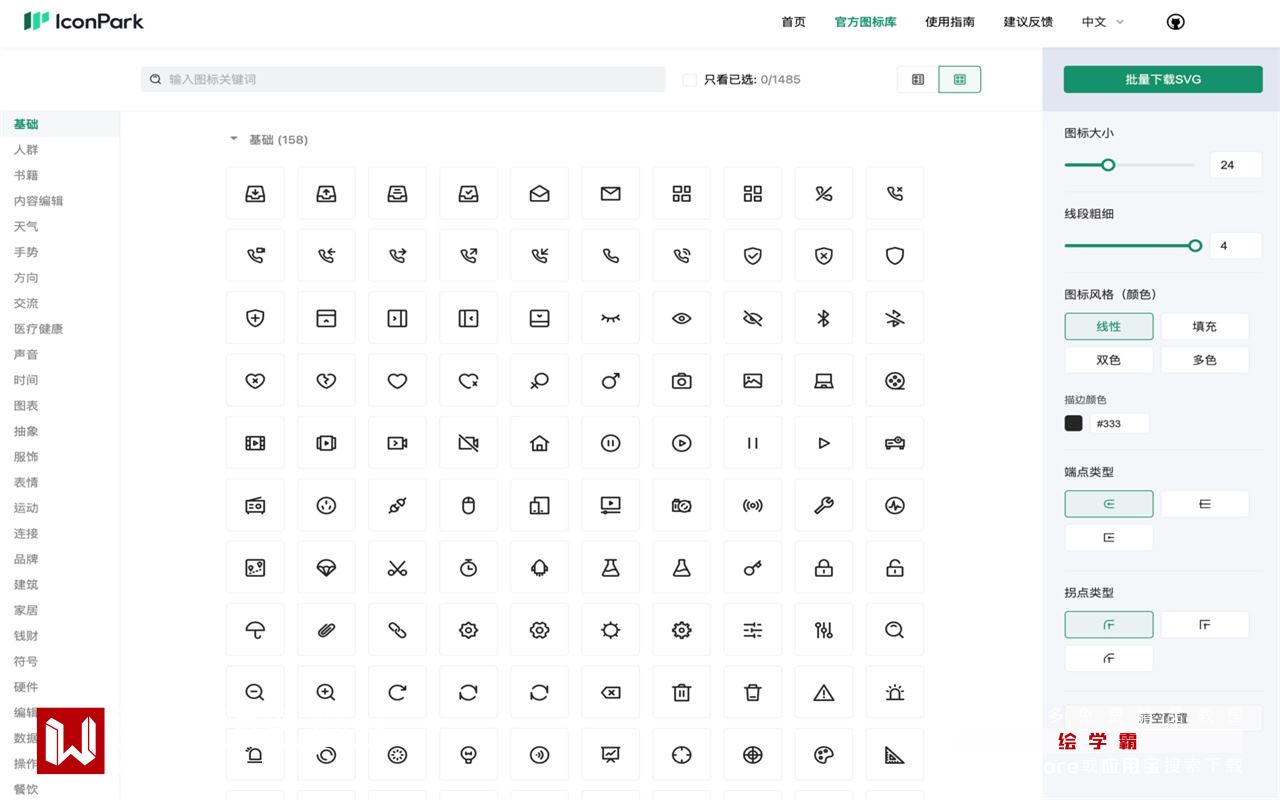1280x800 pixels.
Task: Switch to the table list view toggle
Action: tap(918, 80)
